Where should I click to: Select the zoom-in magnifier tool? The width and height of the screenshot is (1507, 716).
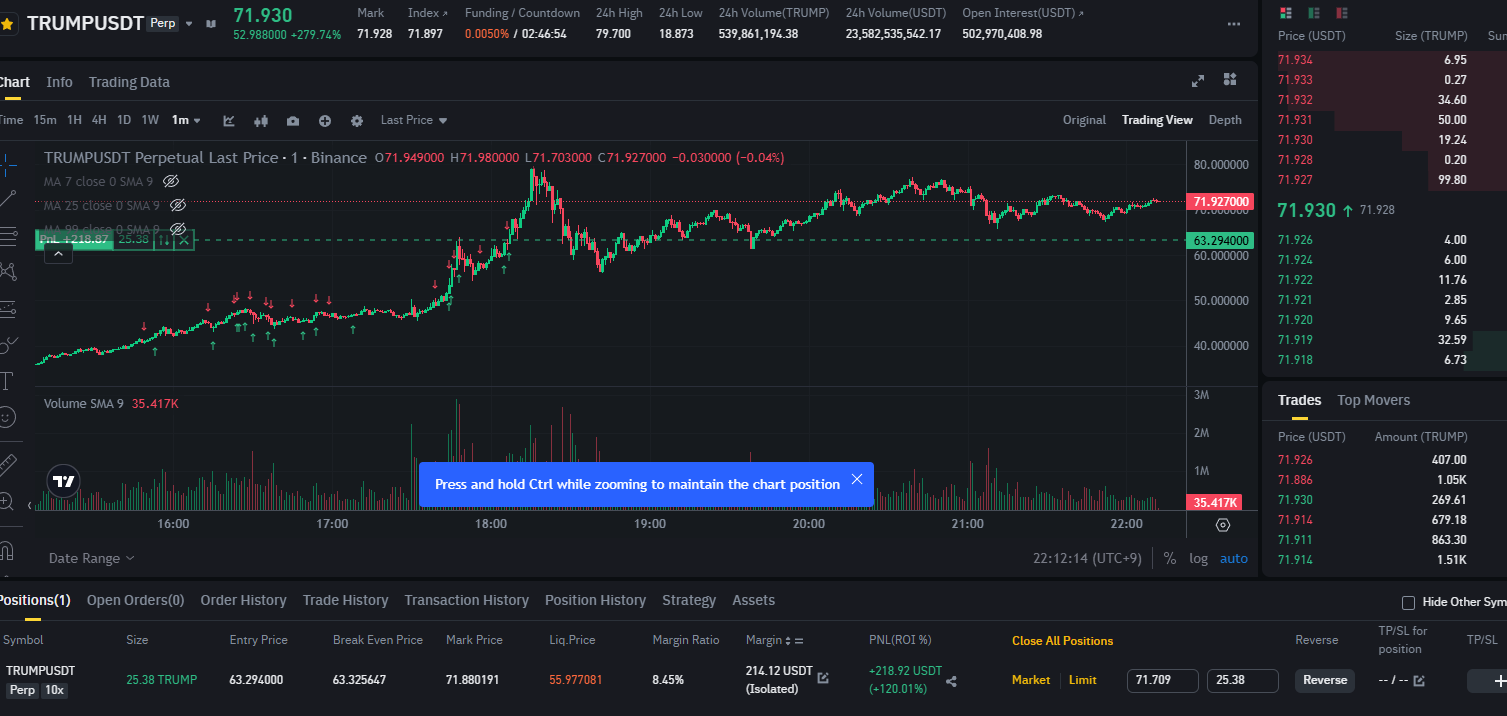7,501
